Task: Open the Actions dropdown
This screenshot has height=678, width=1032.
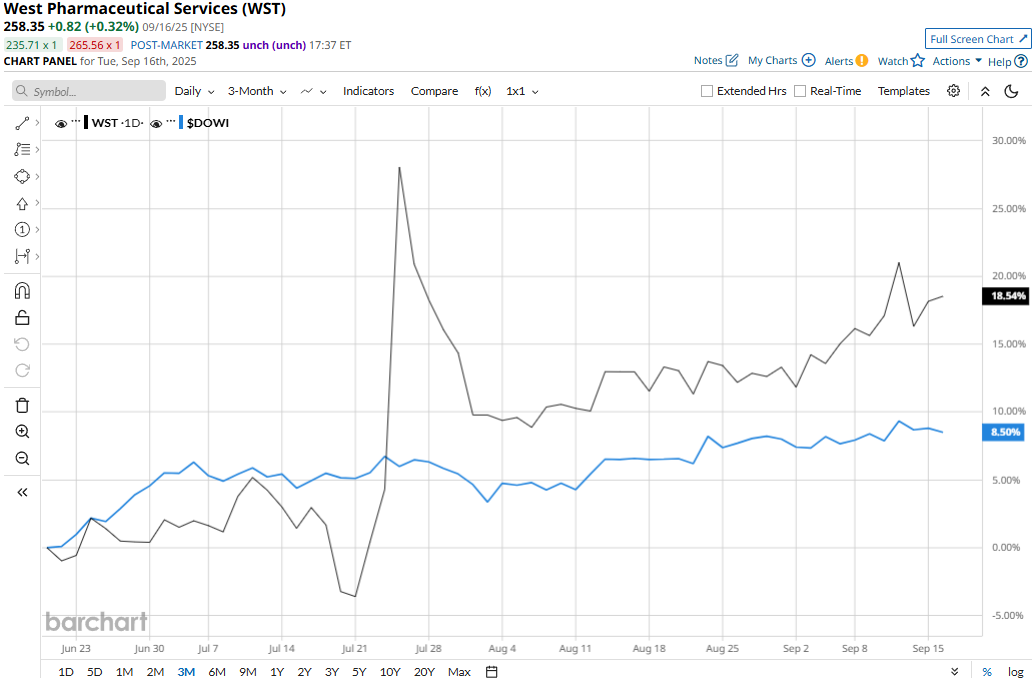Action: (957, 61)
